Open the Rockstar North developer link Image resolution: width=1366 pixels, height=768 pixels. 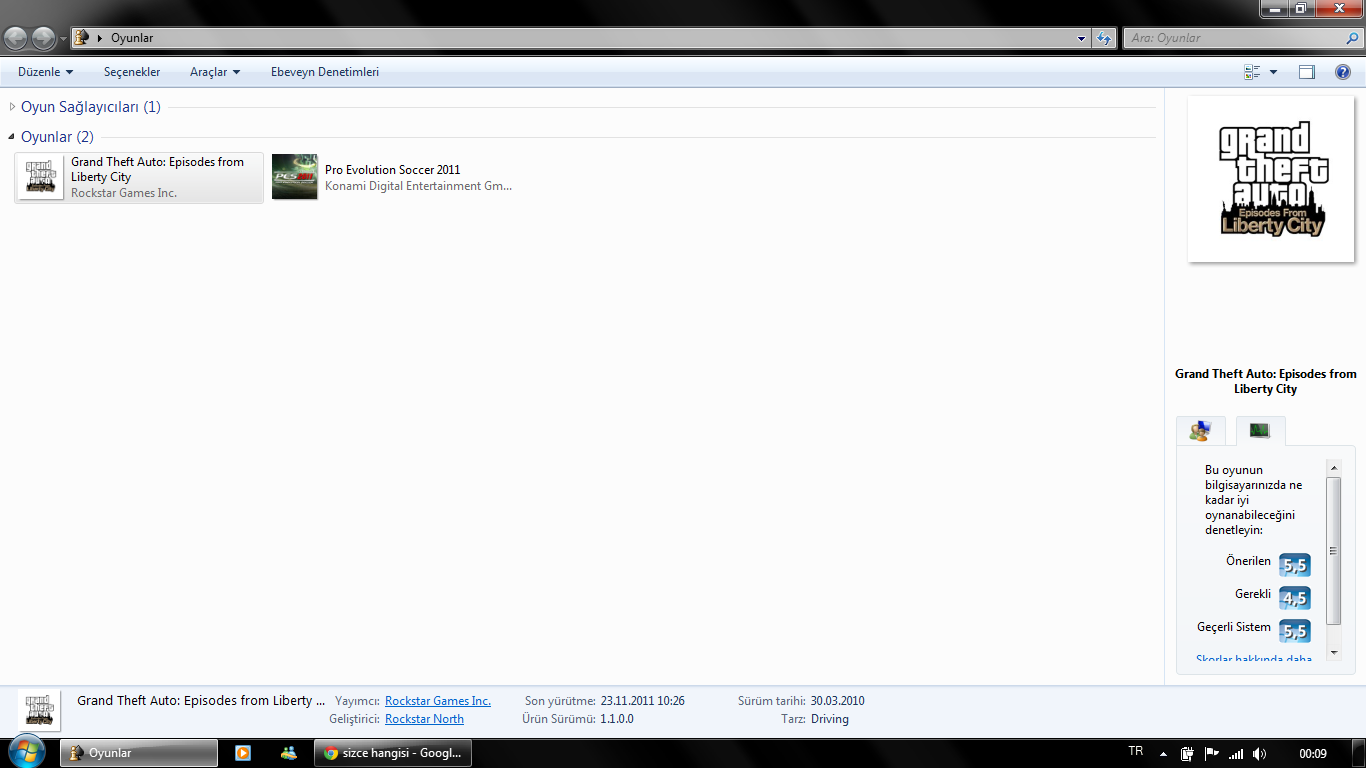(424, 719)
